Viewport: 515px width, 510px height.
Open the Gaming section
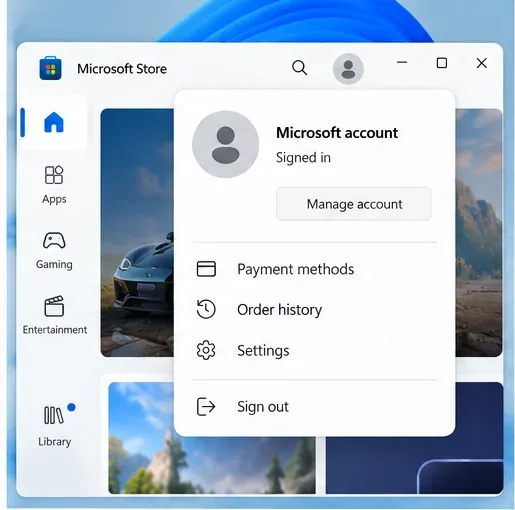54,251
